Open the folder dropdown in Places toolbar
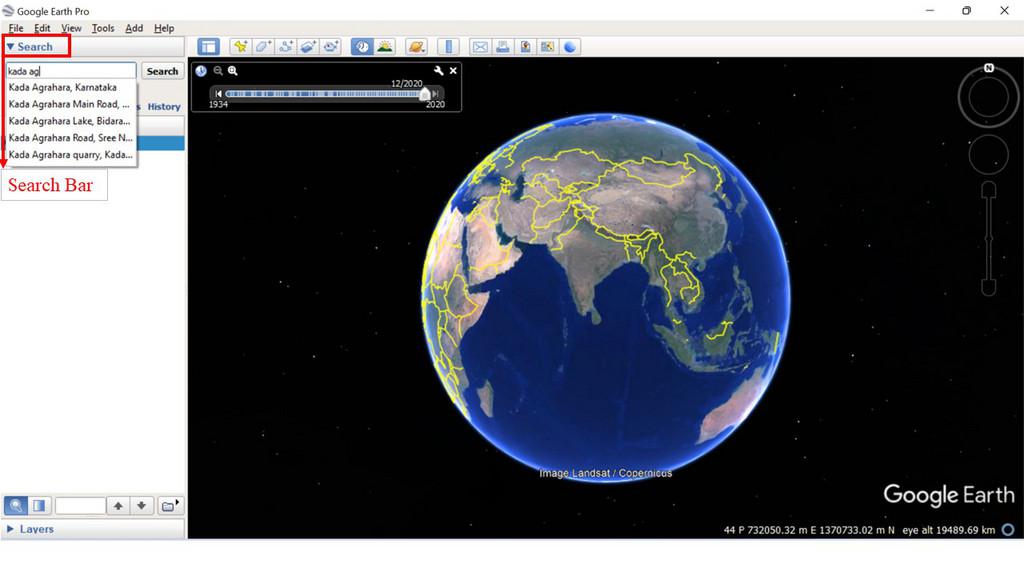 pos(171,506)
